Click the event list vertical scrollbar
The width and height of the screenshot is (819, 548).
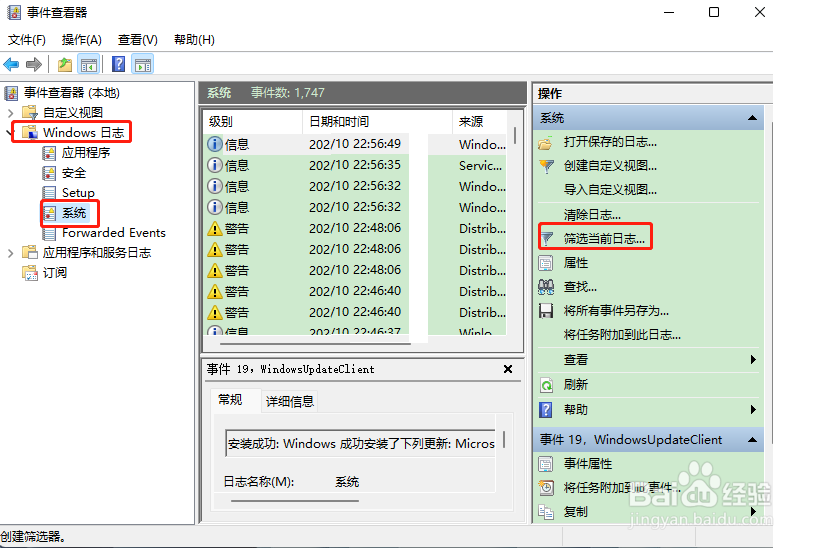(x=515, y=135)
